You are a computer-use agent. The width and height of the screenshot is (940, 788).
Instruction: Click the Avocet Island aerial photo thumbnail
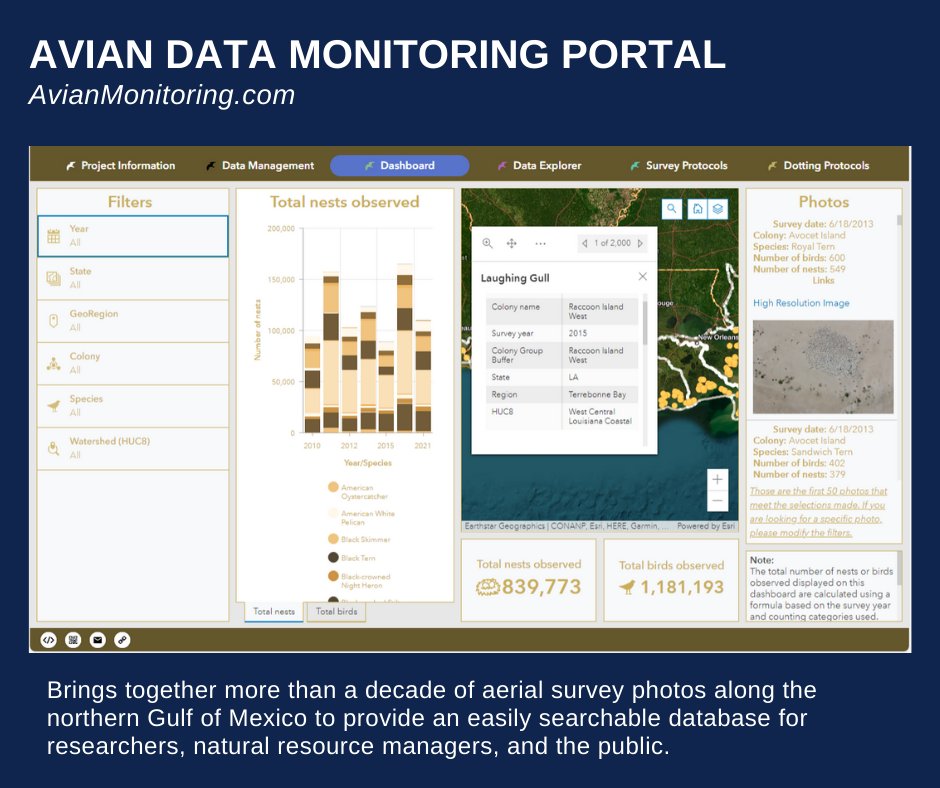[823, 367]
